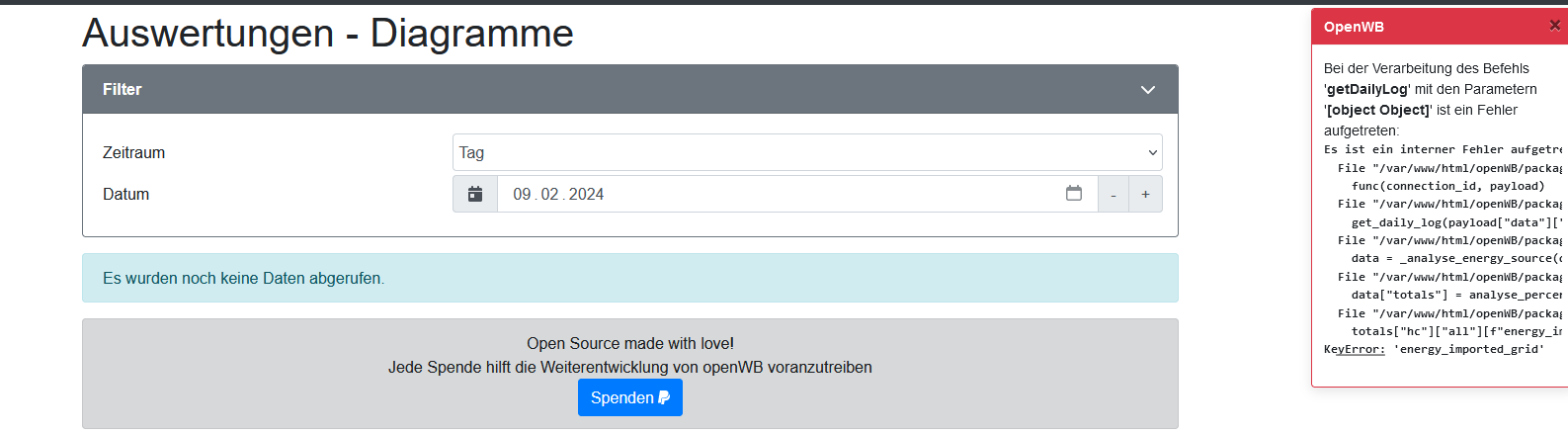Click the KeyError line in traceback
1568x434 pixels.
coord(1433,350)
